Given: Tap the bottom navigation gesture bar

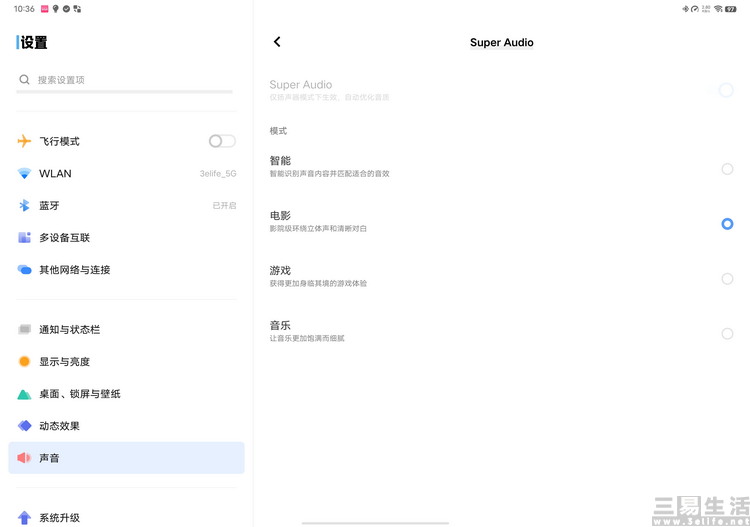Looking at the screenshot, I should pyautogui.click(x=375, y=523).
